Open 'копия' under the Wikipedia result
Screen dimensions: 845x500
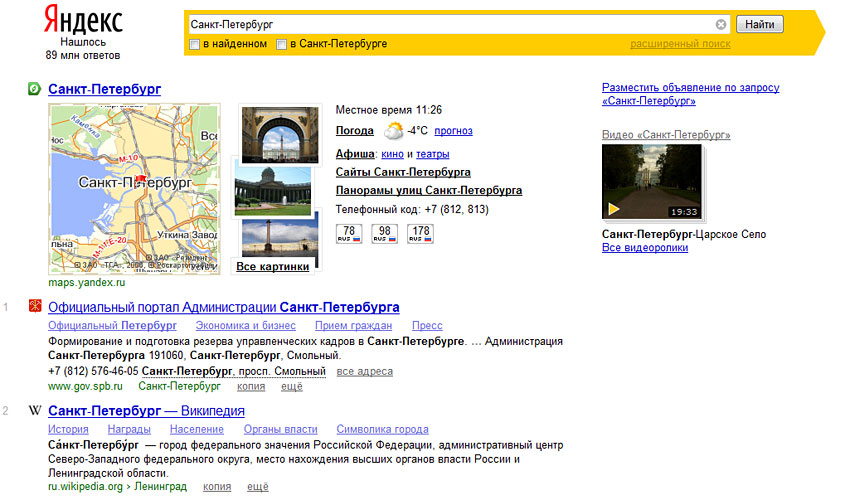click(217, 487)
